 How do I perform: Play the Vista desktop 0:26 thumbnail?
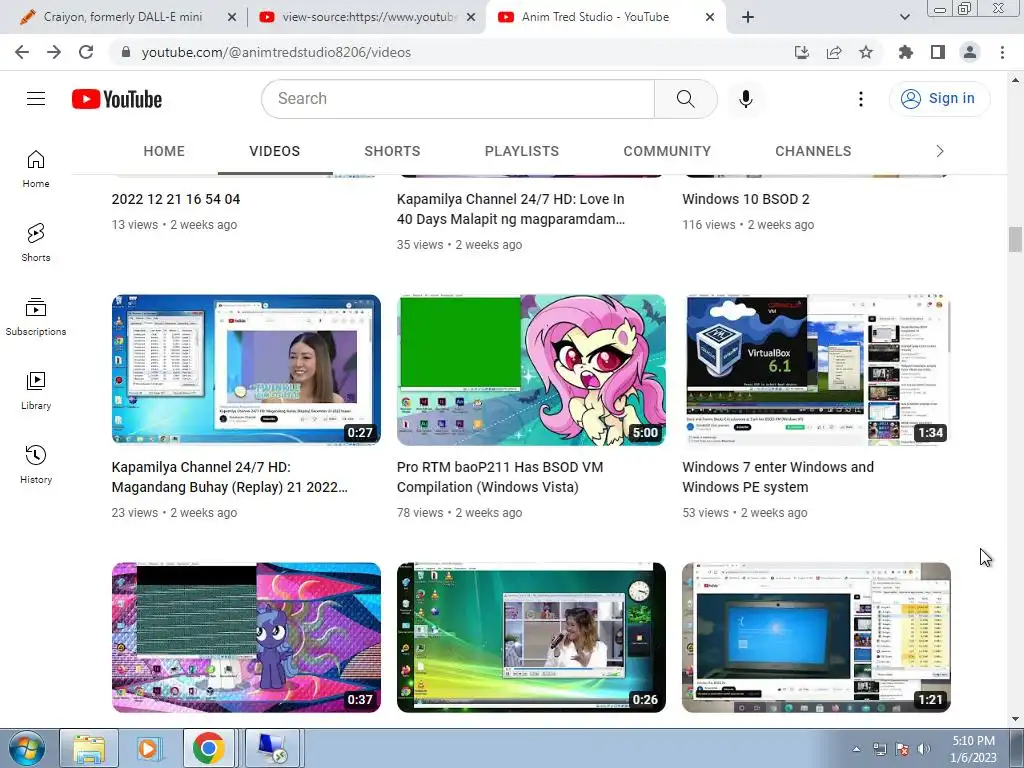[531, 637]
